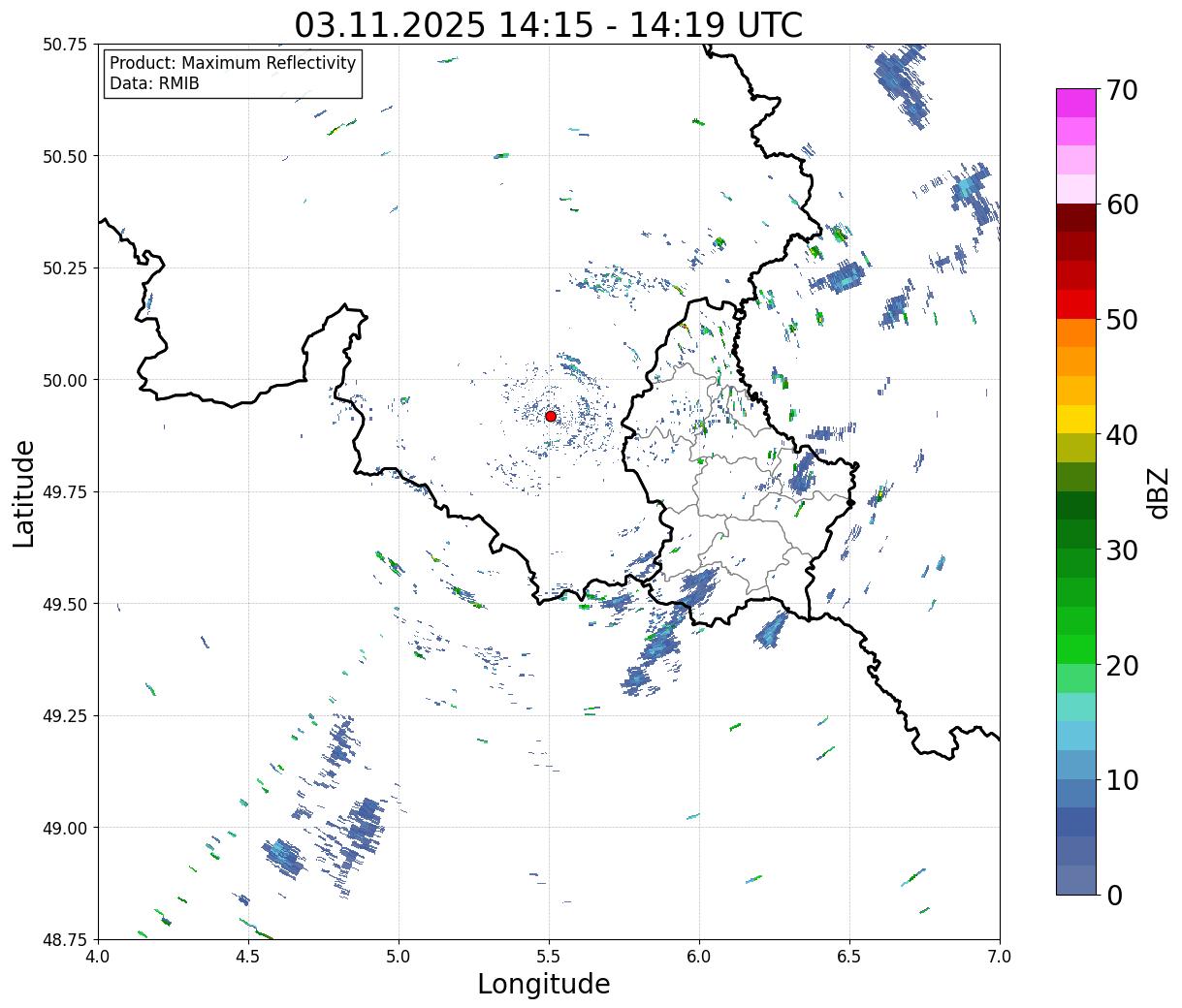The height and width of the screenshot is (1008, 1182).
Task: Click the magenta top colorbar swatch
Action: coord(1076,103)
